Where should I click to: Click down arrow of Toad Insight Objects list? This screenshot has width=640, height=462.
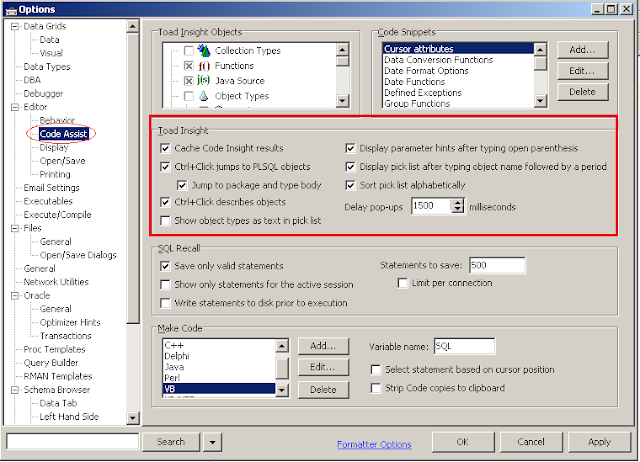(x=342, y=100)
